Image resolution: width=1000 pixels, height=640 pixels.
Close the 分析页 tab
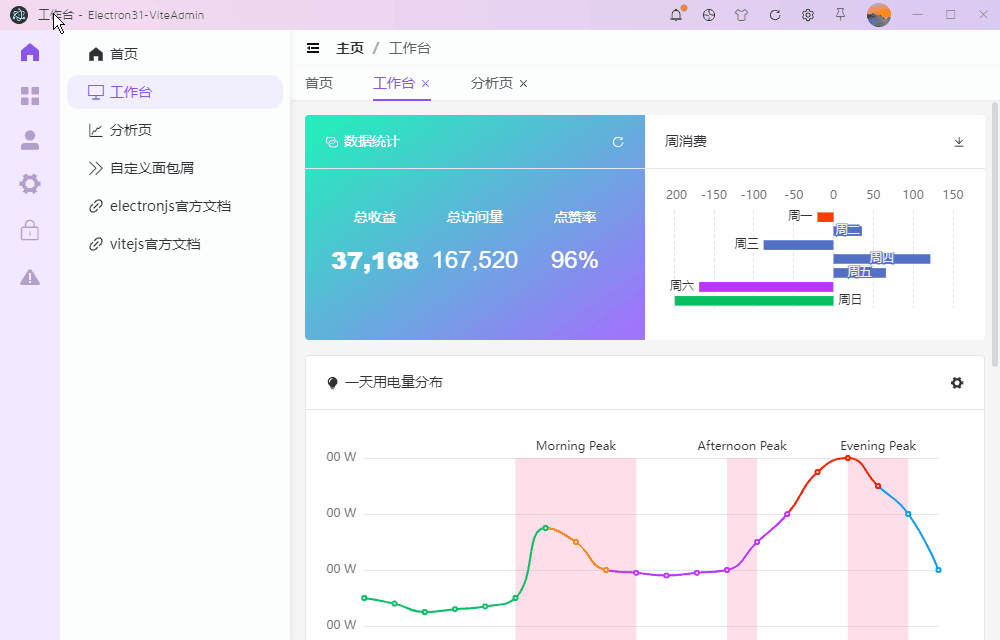tap(524, 84)
